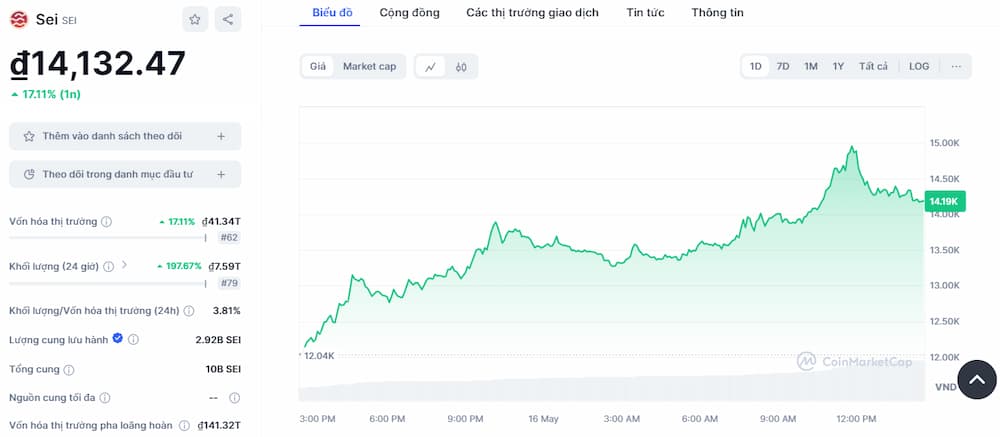1000x437 pixels.
Task: Click the Vốn hóa thị trường rank slider bar
Action: click(x=107, y=237)
